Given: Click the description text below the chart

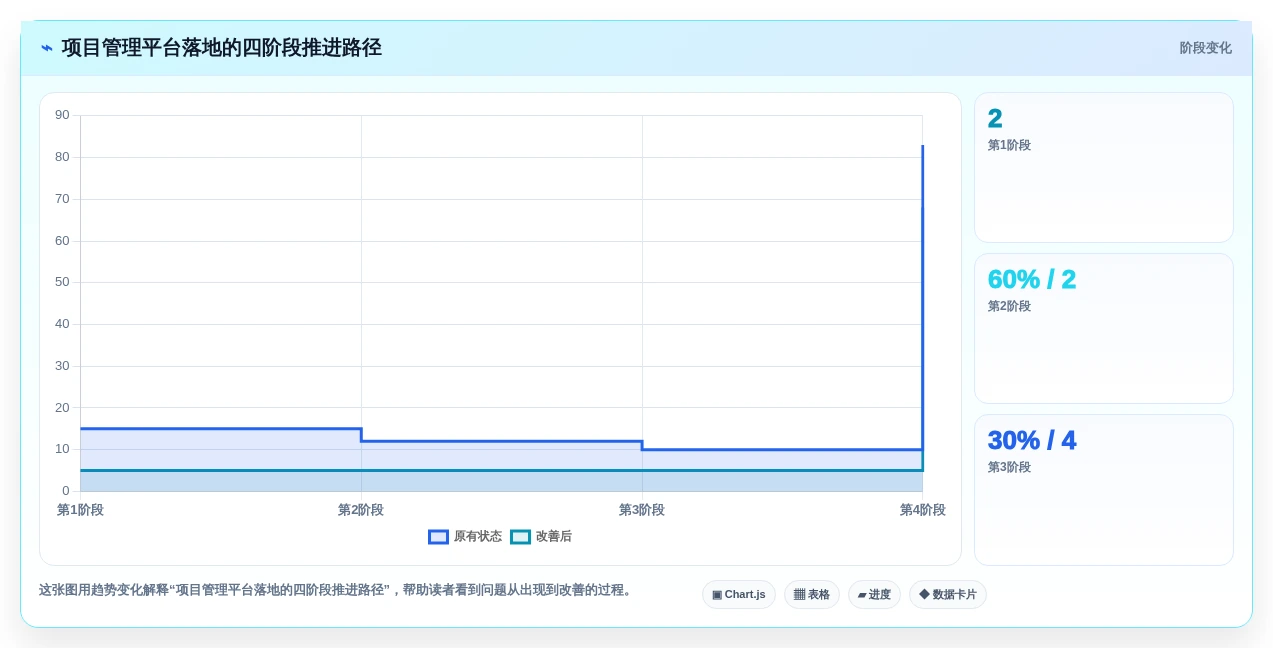Looking at the screenshot, I should point(338,590).
